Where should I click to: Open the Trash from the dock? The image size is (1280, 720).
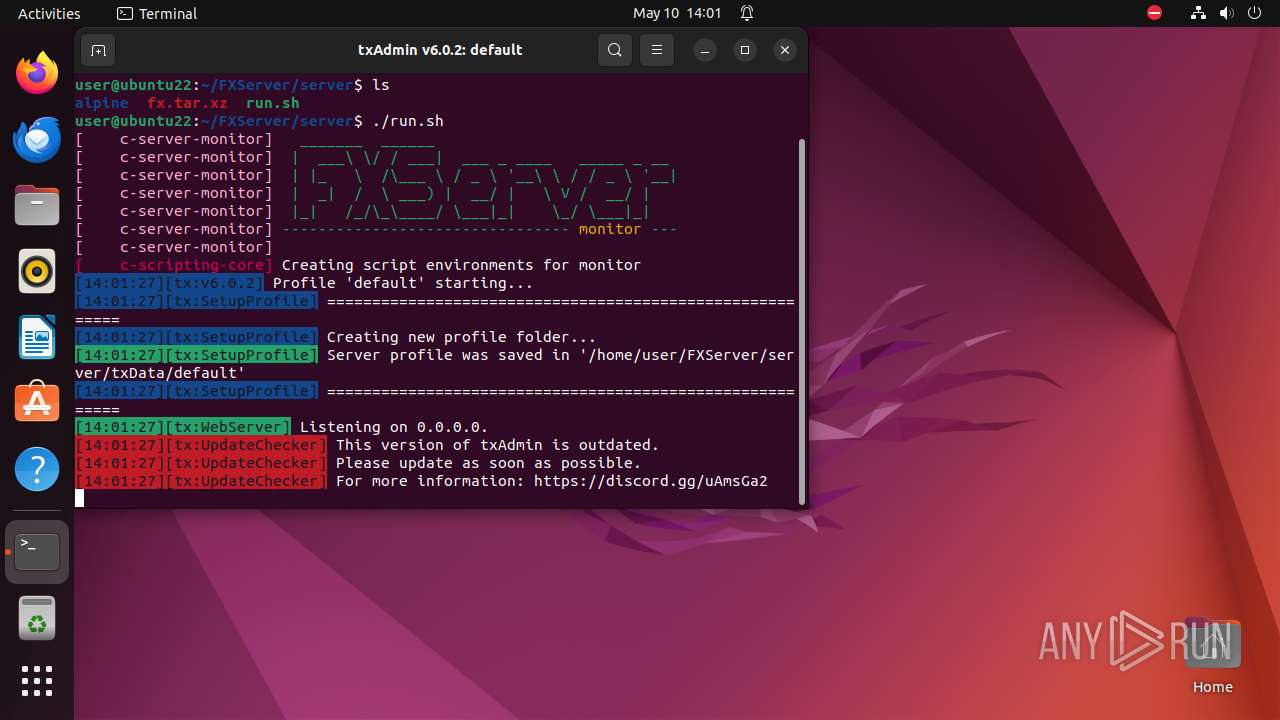click(37, 618)
